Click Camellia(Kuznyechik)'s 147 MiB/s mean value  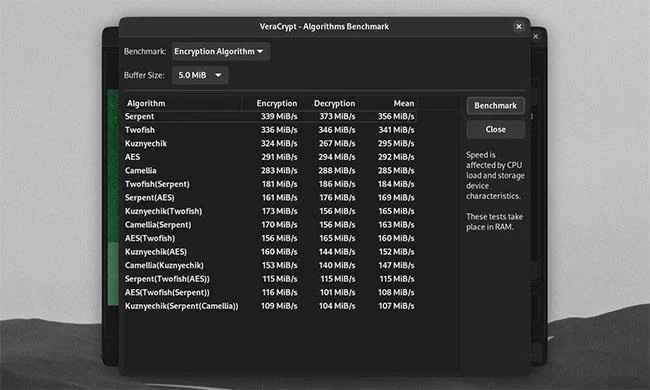396,265
